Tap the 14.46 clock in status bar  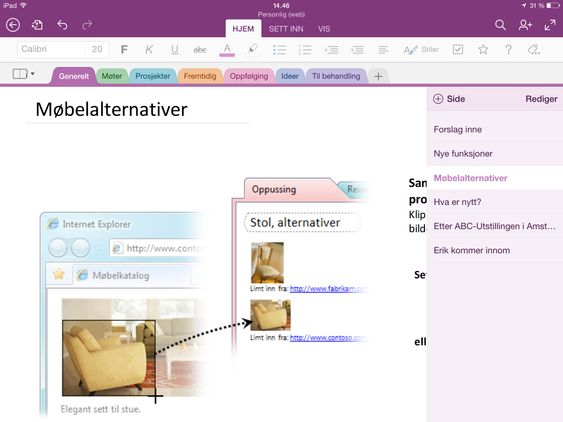pyautogui.click(x=281, y=5)
